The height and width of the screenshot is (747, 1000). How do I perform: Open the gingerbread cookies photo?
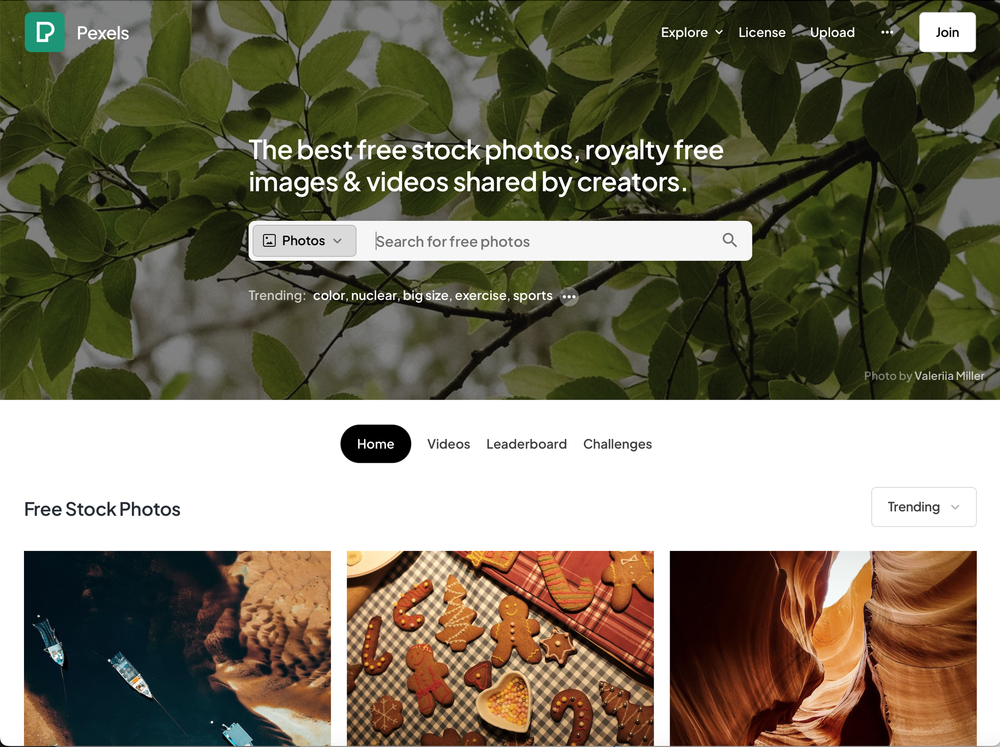pos(500,648)
